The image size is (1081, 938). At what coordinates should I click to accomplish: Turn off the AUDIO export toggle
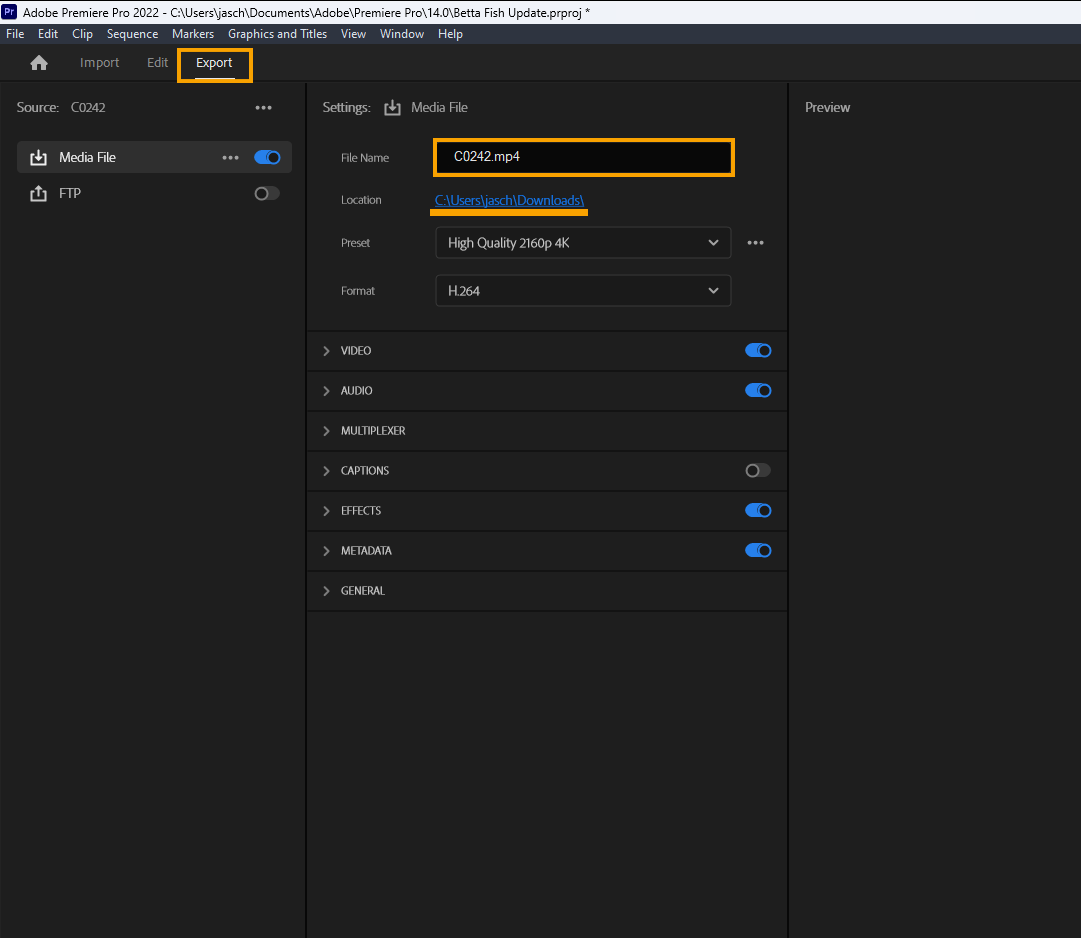[758, 391]
